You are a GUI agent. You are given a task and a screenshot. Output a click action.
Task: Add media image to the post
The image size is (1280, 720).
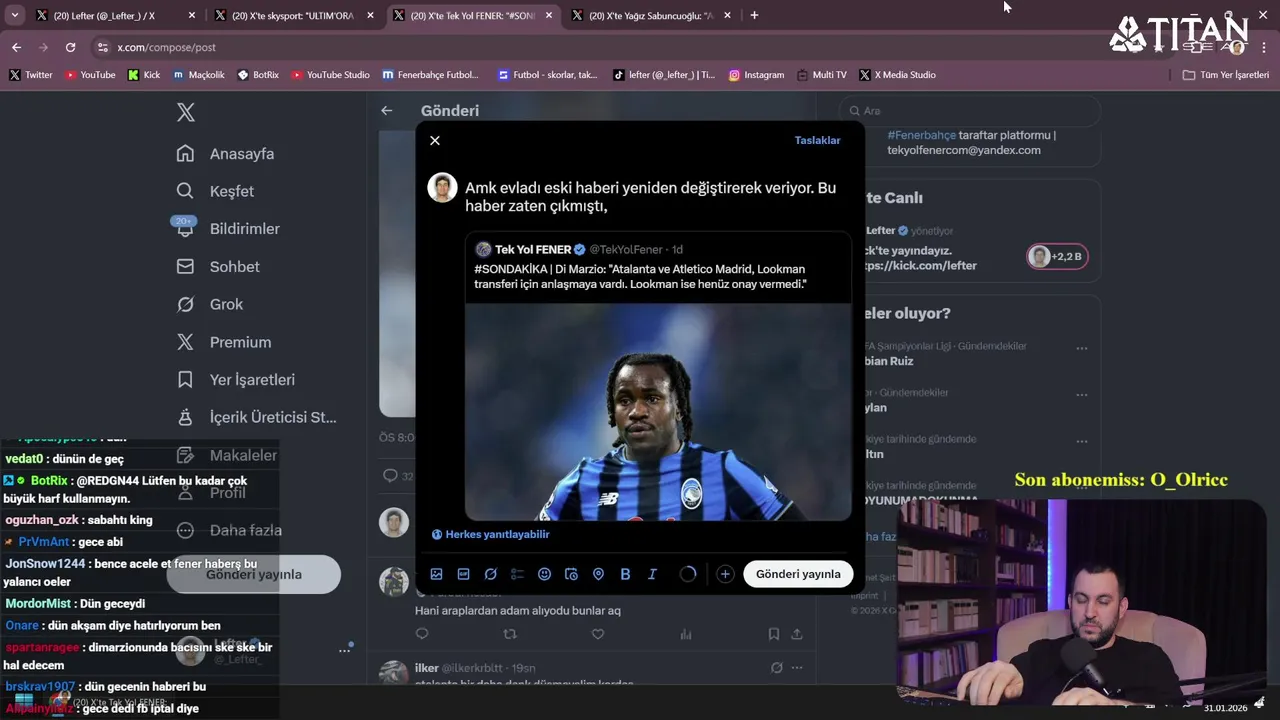[x=436, y=574]
